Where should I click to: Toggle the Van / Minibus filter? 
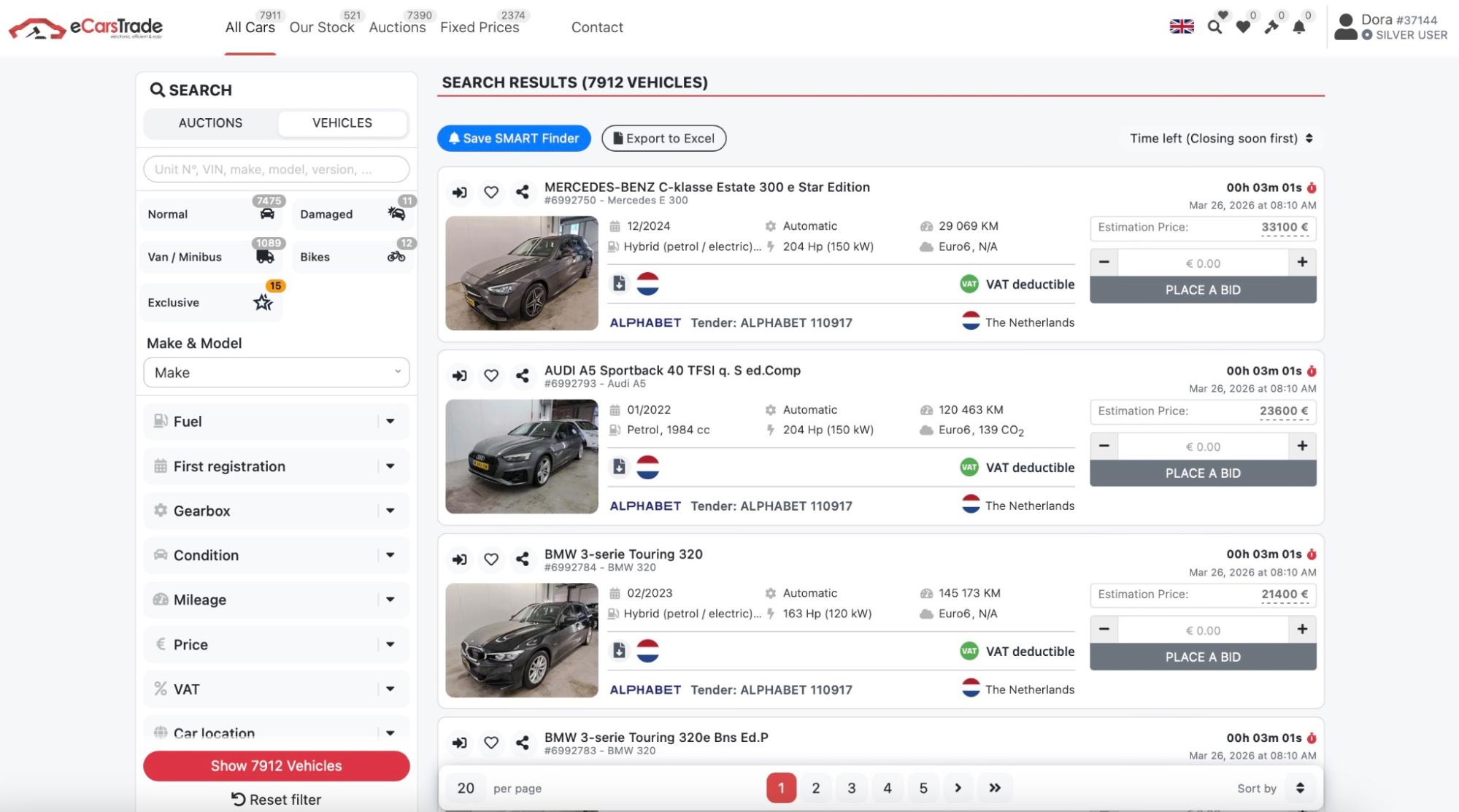point(210,257)
